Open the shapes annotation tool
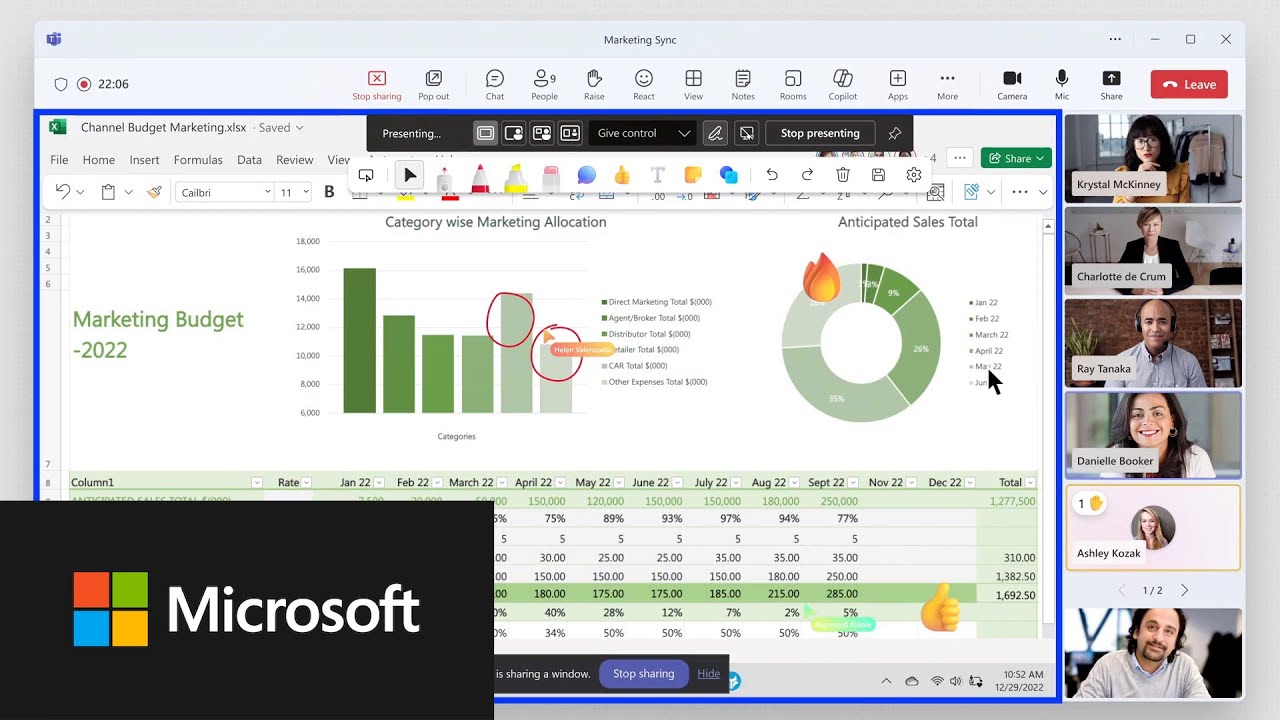Image resolution: width=1280 pixels, height=720 pixels. (x=729, y=176)
